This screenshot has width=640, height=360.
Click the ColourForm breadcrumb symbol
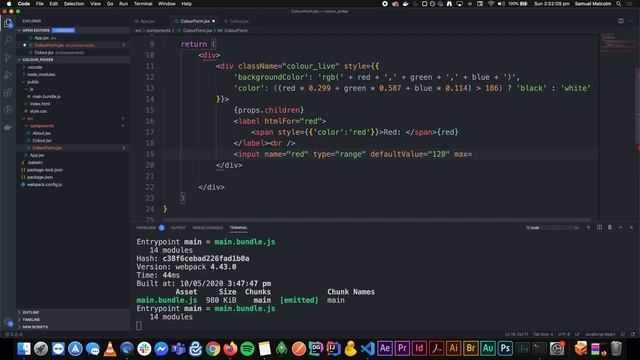236,30
